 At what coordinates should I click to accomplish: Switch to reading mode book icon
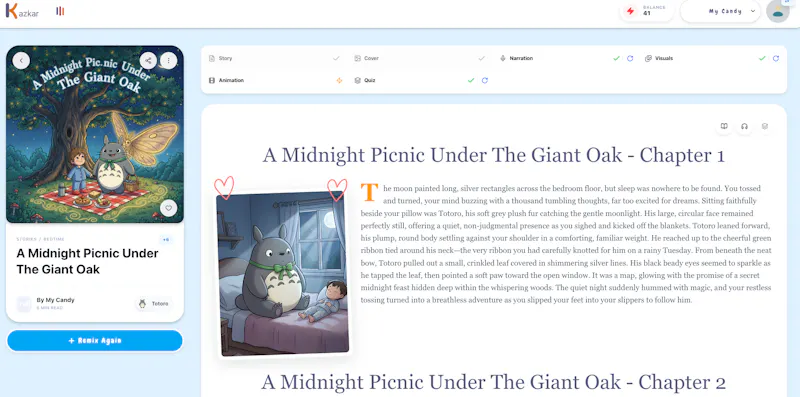(x=723, y=126)
